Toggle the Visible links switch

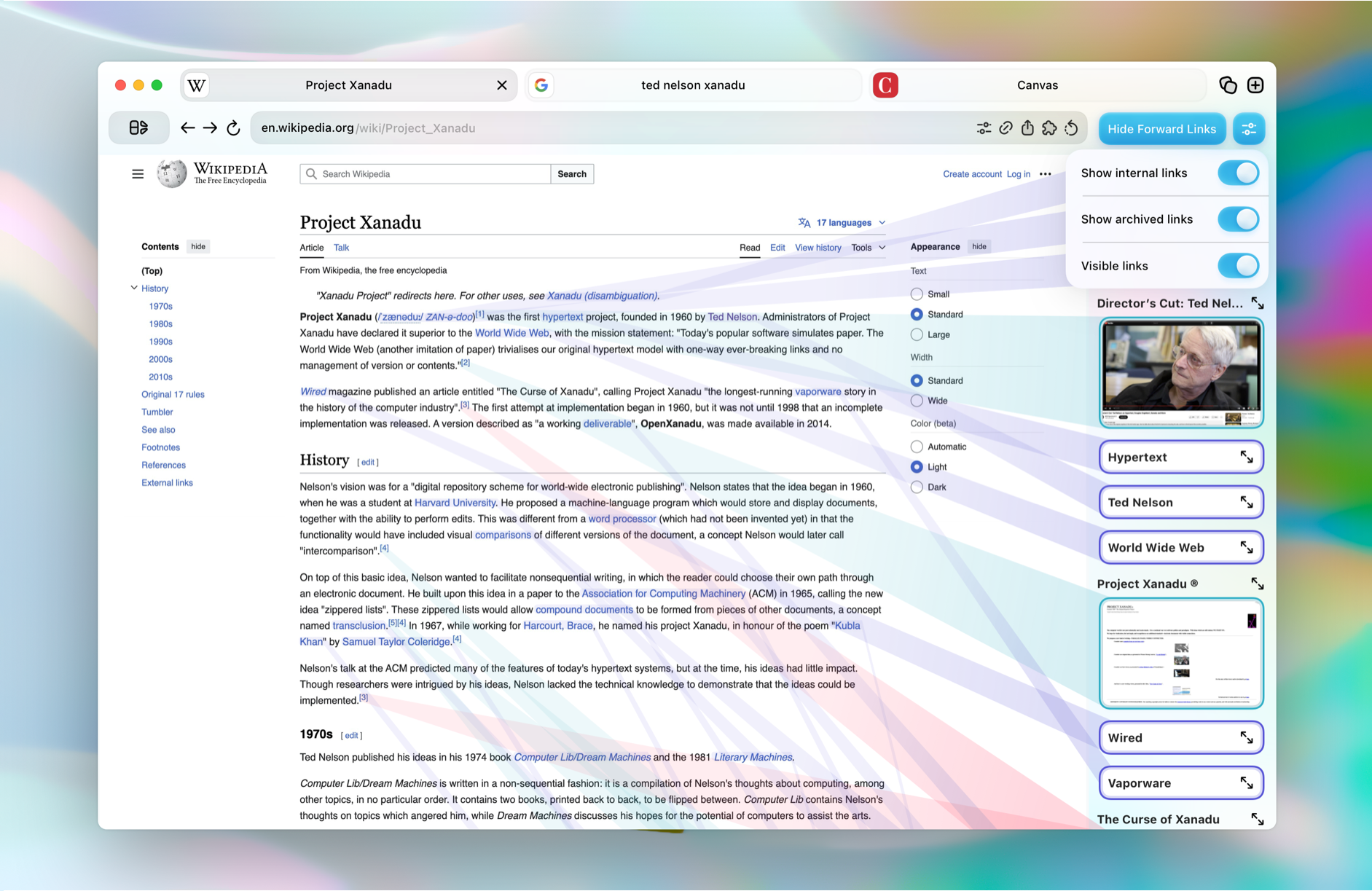(1238, 266)
